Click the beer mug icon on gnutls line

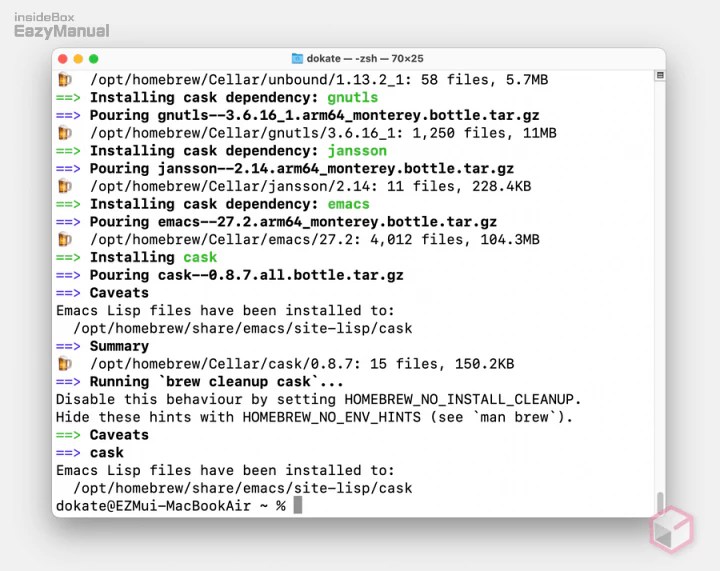click(65, 133)
